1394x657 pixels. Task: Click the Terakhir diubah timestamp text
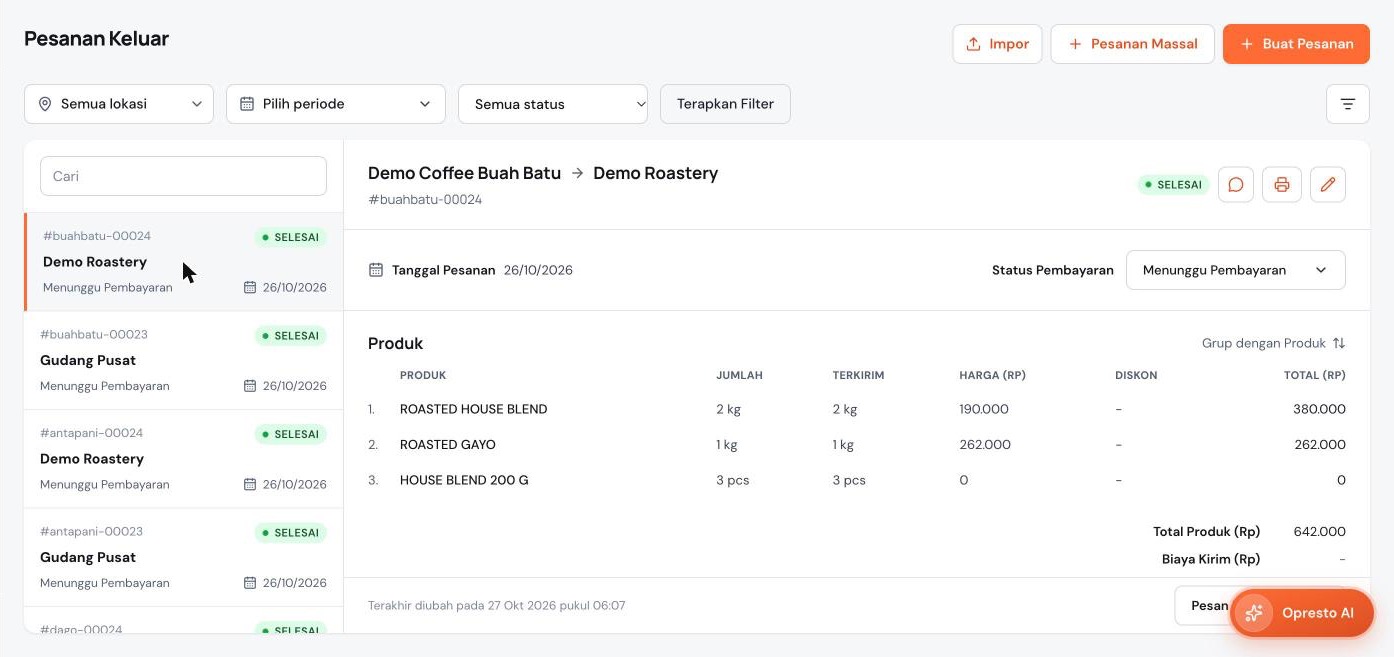point(497,606)
